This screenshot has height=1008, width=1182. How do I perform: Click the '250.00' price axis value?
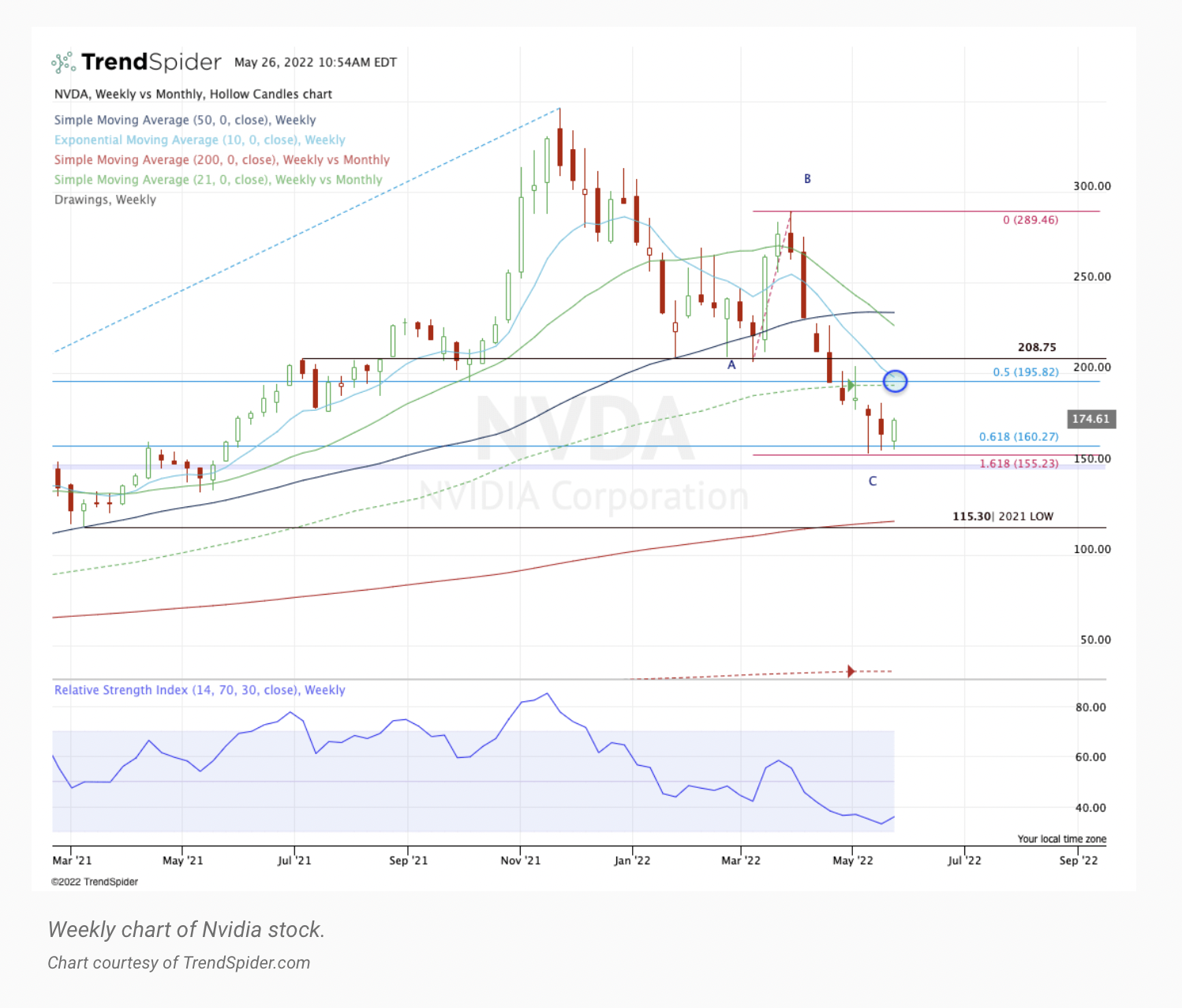click(1092, 277)
